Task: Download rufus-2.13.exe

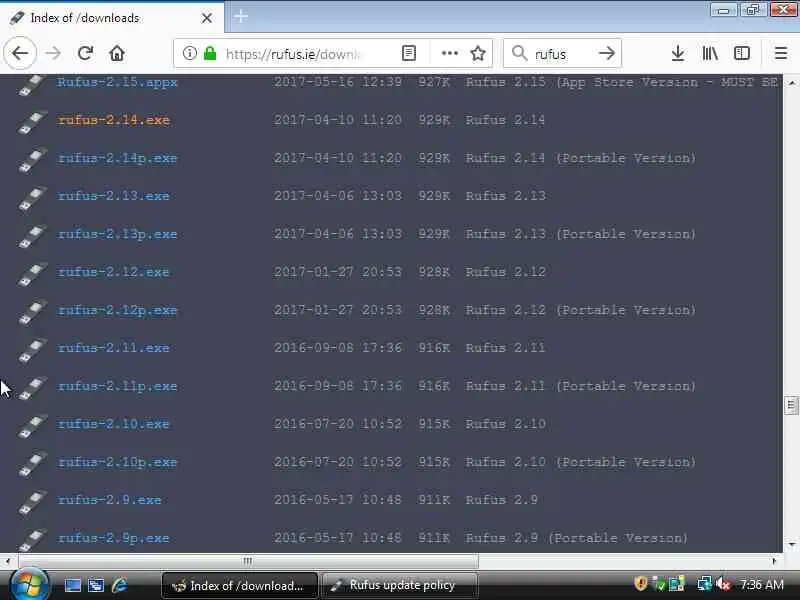Action: (x=113, y=196)
